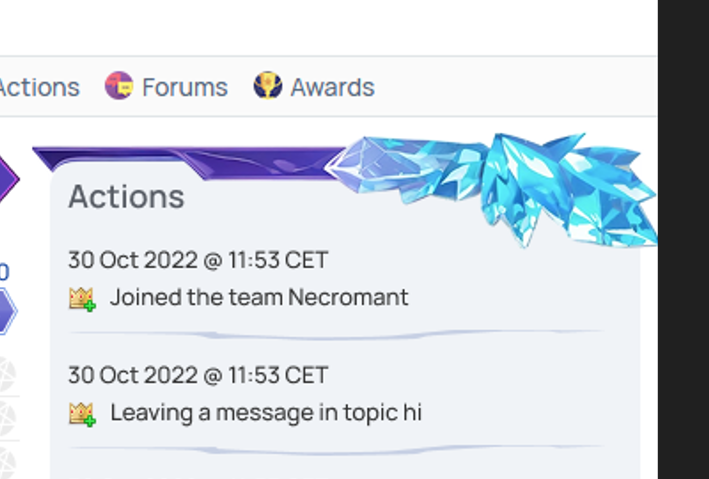Click crown icon beside Leaving a message

[82, 413]
